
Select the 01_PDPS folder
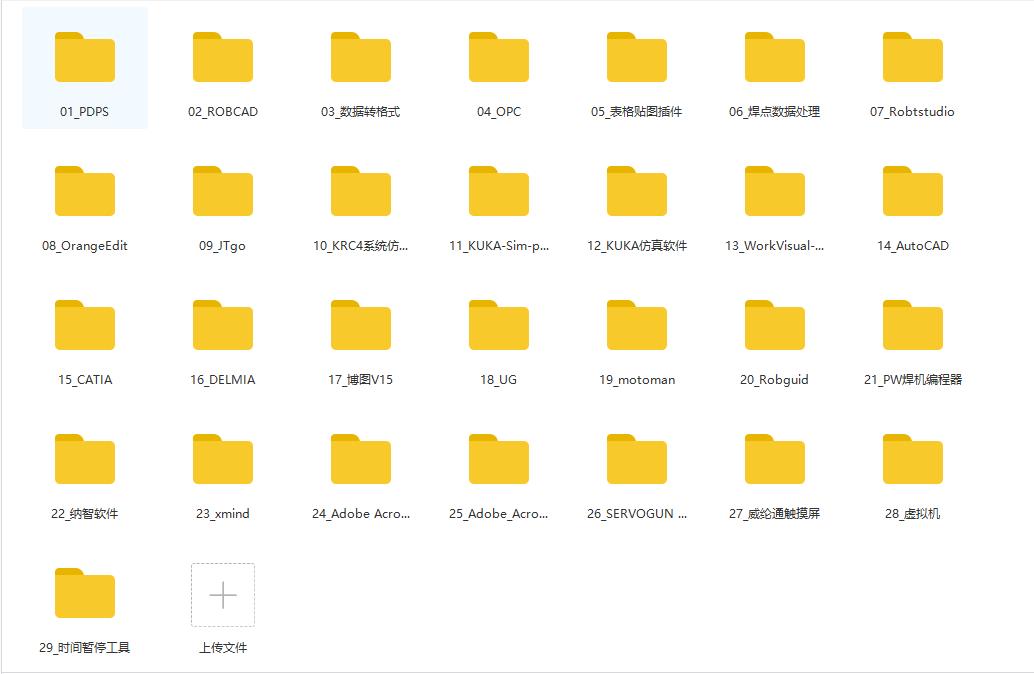[85, 58]
